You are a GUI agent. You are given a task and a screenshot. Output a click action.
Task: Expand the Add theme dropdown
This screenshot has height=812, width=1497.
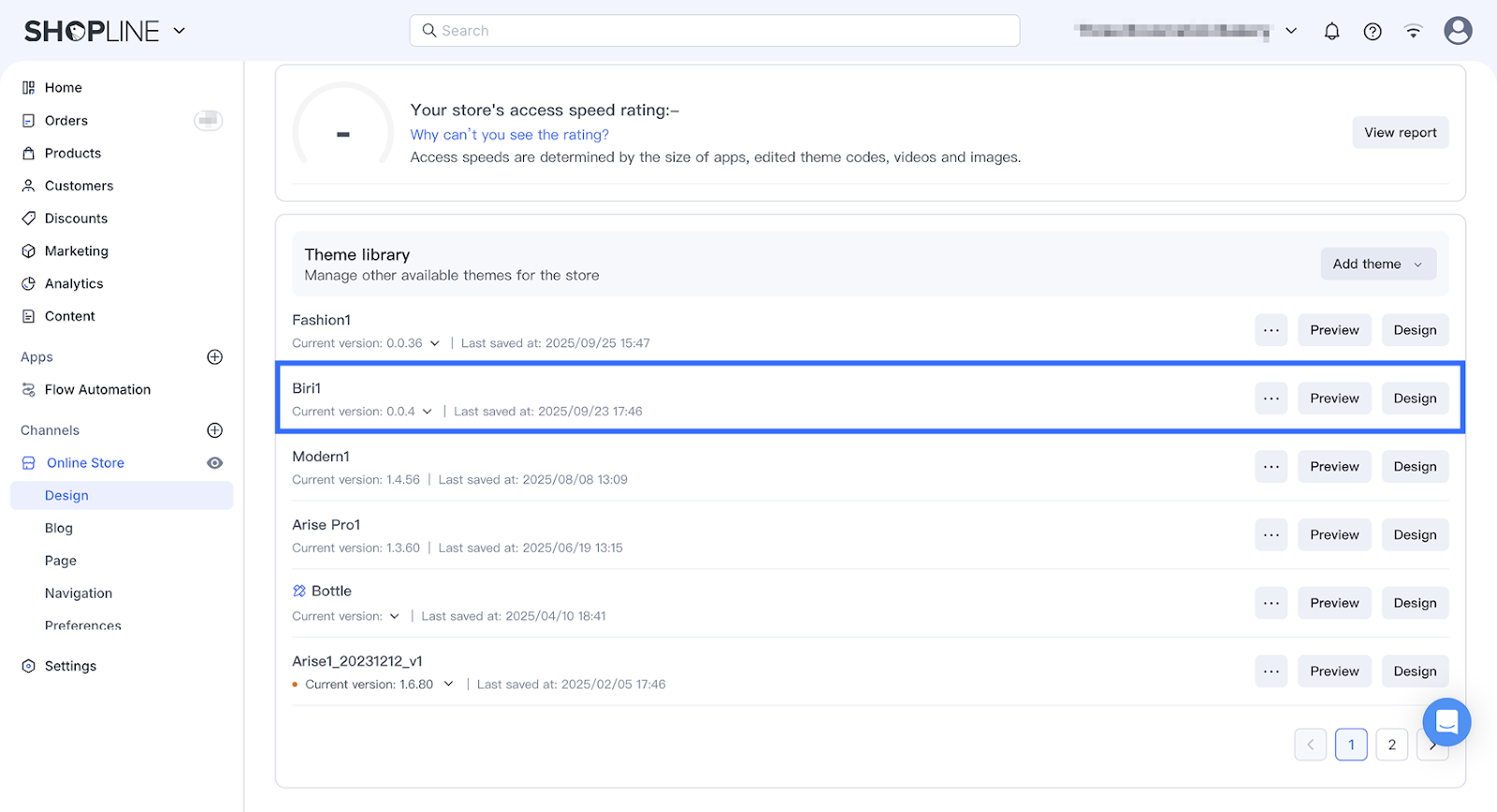click(x=1377, y=264)
